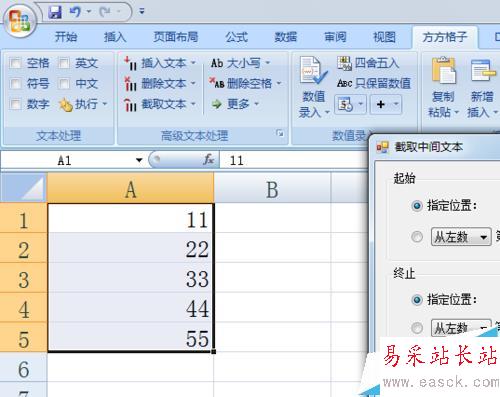Select the 数据 tab
The image size is (500, 397).
tap(285, 36)
